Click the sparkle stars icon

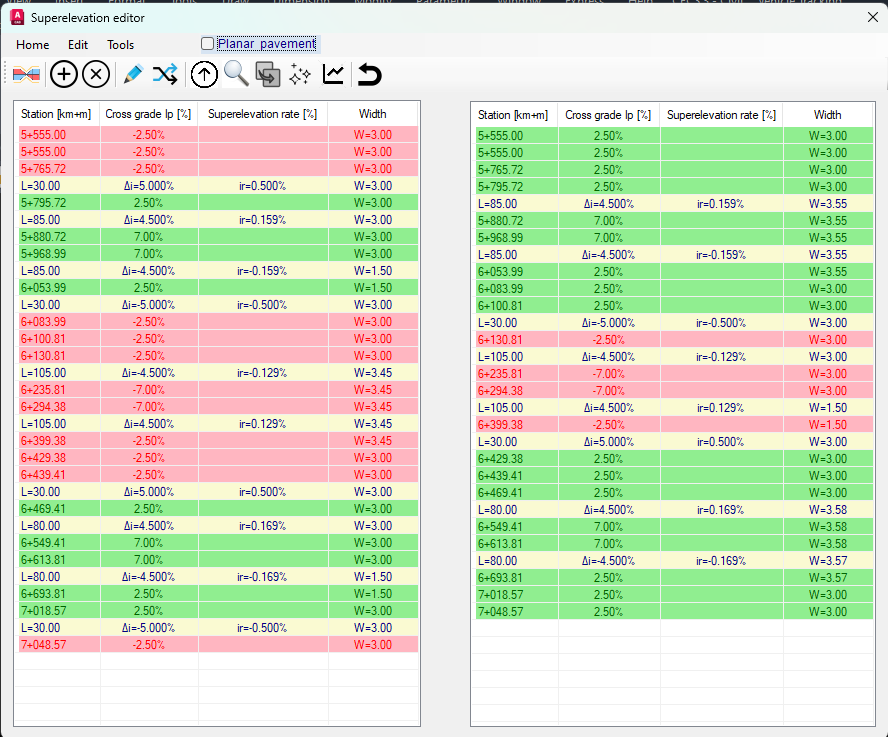[x=300, y=74]
